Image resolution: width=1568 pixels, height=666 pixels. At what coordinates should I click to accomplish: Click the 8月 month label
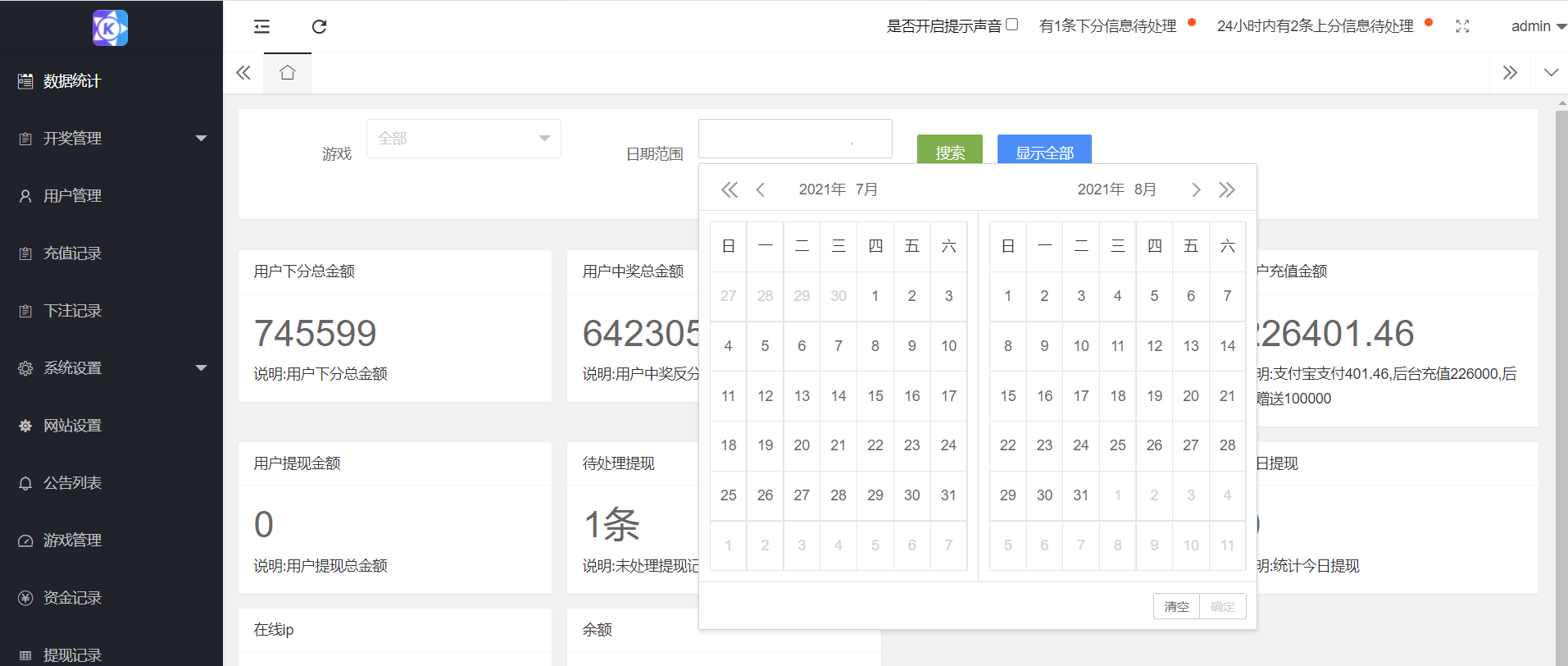[1145, 189]
